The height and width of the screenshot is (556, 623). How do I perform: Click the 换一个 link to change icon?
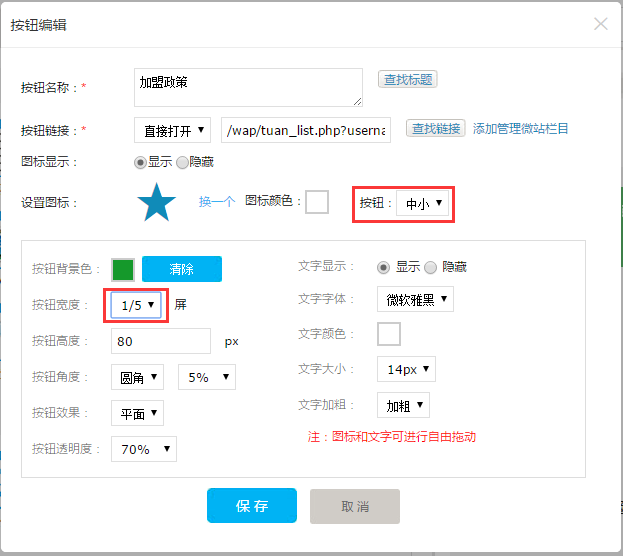(x=217, y=201)
